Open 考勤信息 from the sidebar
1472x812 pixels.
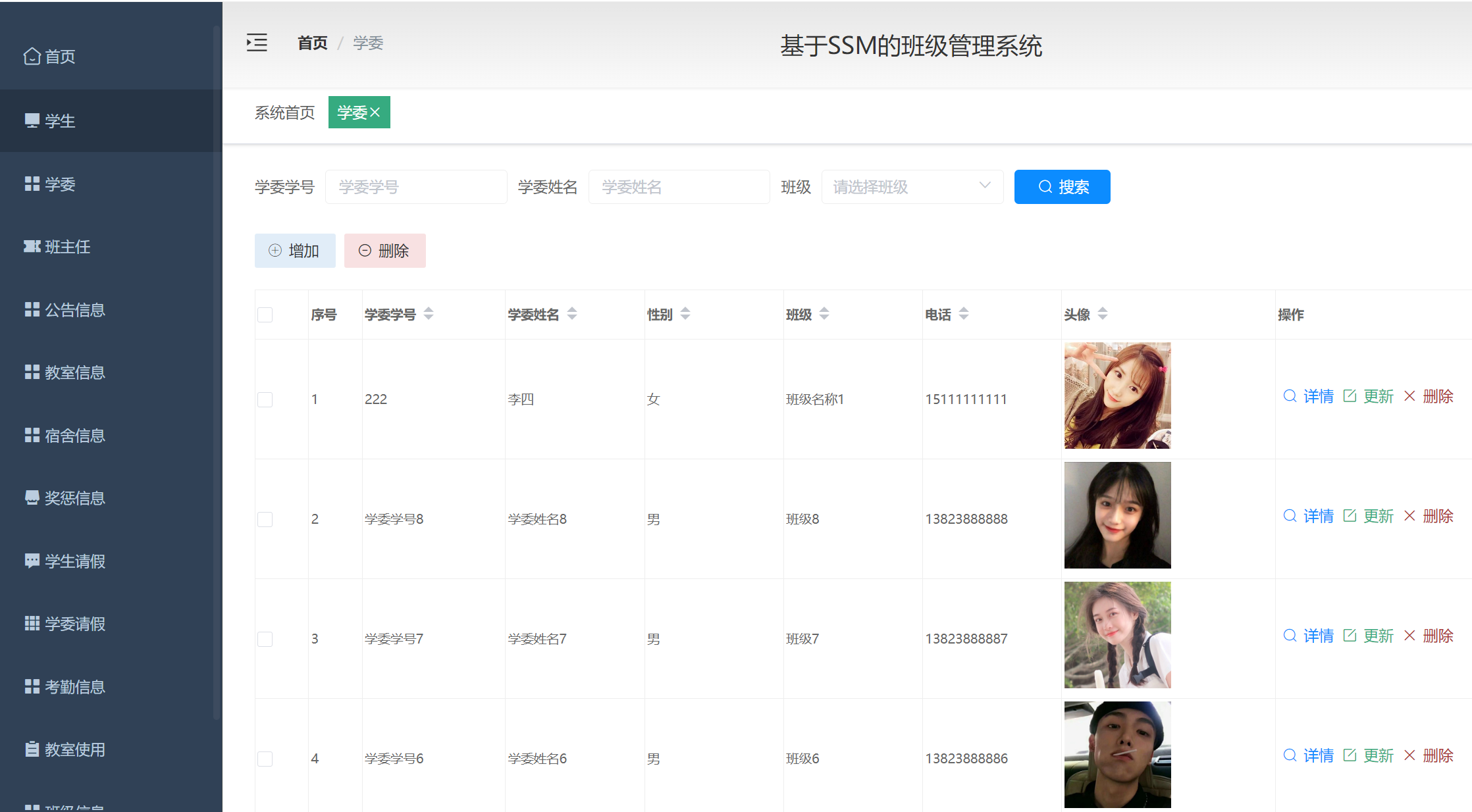coord(74,686)
